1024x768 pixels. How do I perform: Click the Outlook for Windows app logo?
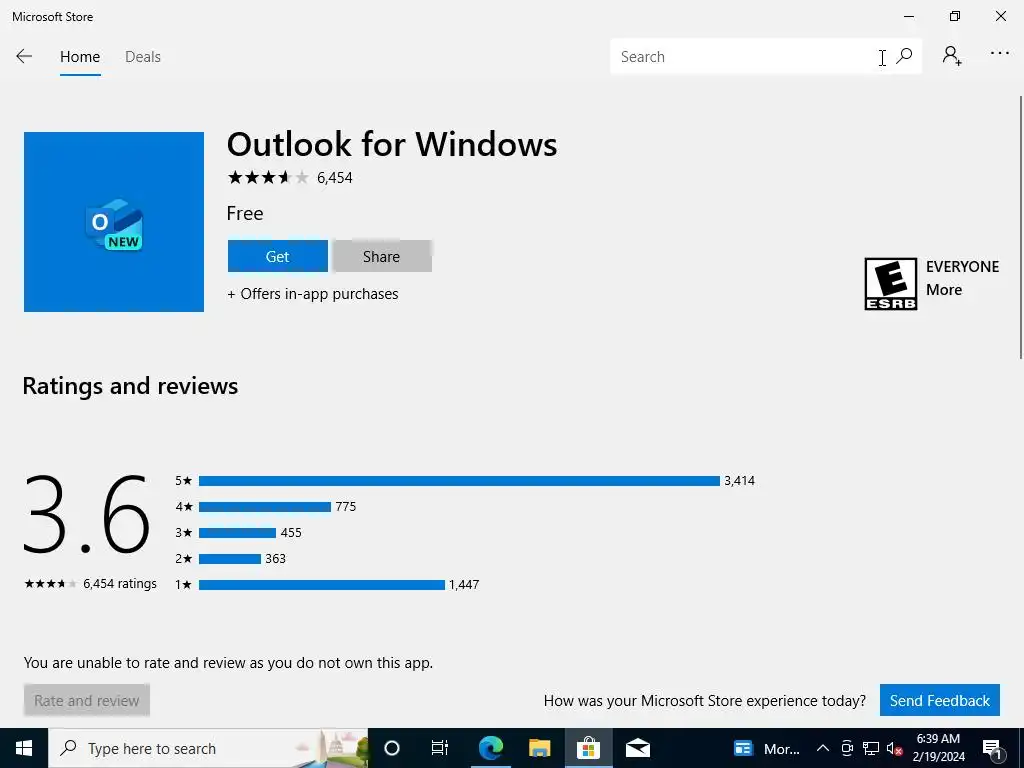pyautogui.click(x=114, y=222)
